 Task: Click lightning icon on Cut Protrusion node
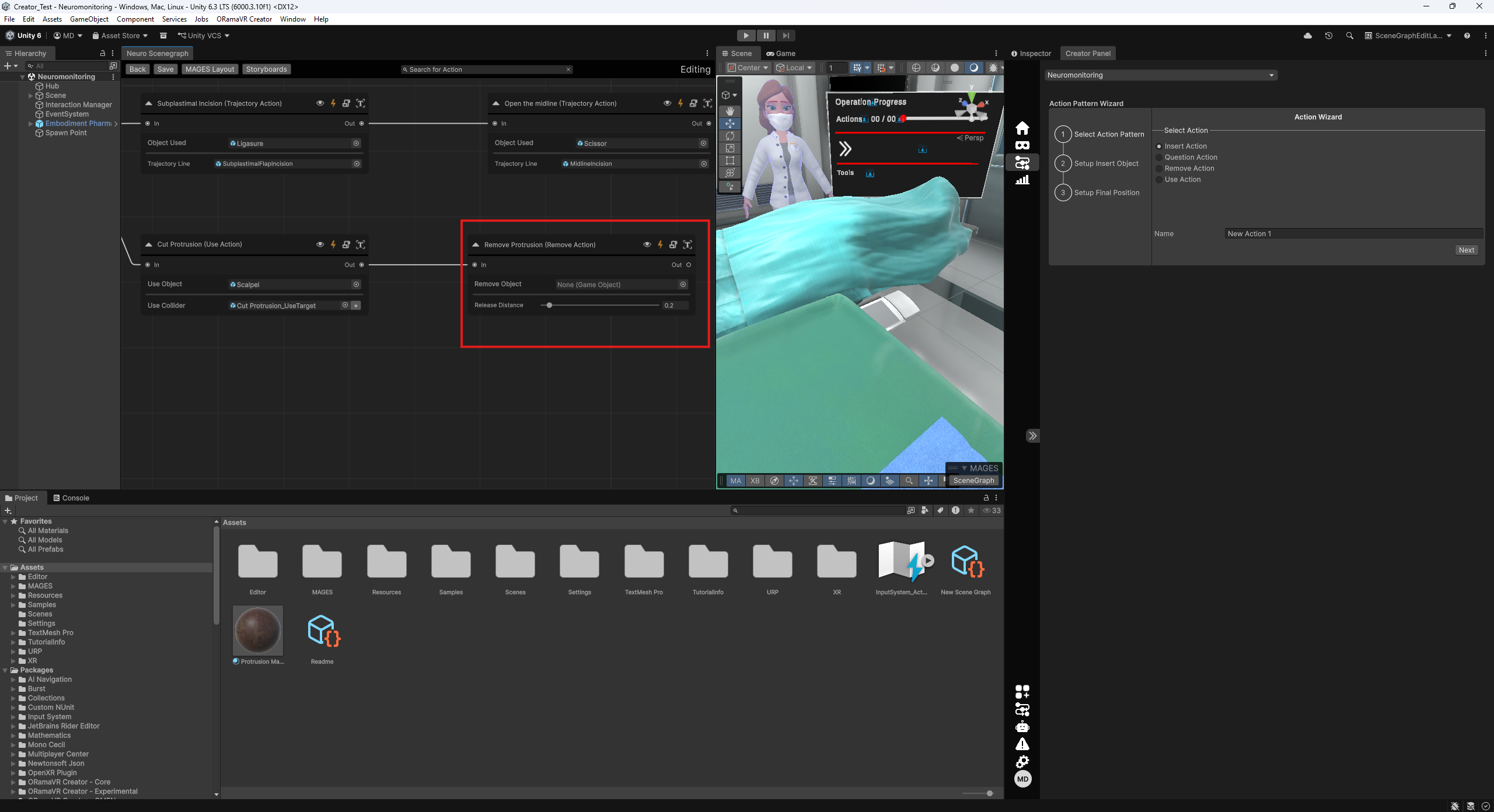point(333,244)
